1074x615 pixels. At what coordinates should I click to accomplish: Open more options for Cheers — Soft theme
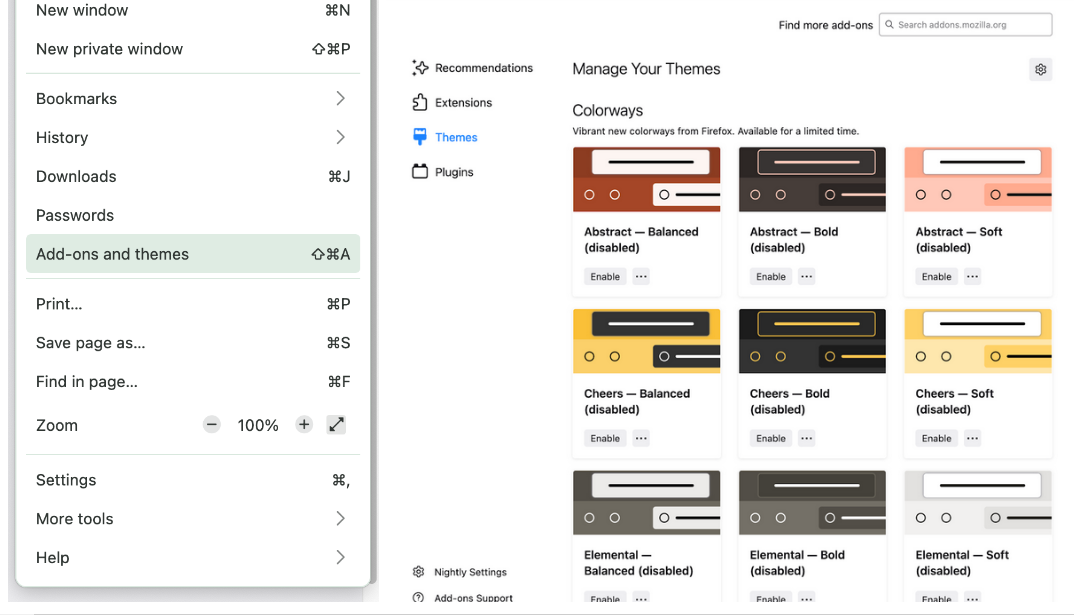pos(973,438)
